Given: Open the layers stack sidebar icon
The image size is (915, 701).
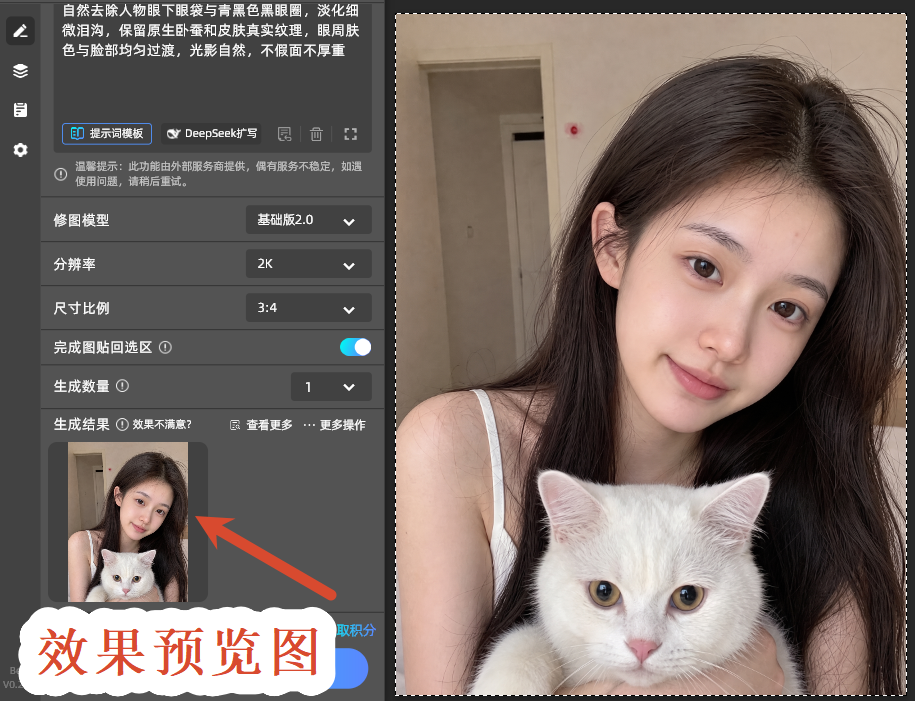Looking at the screenshot, I should click(x=20, y=71).
